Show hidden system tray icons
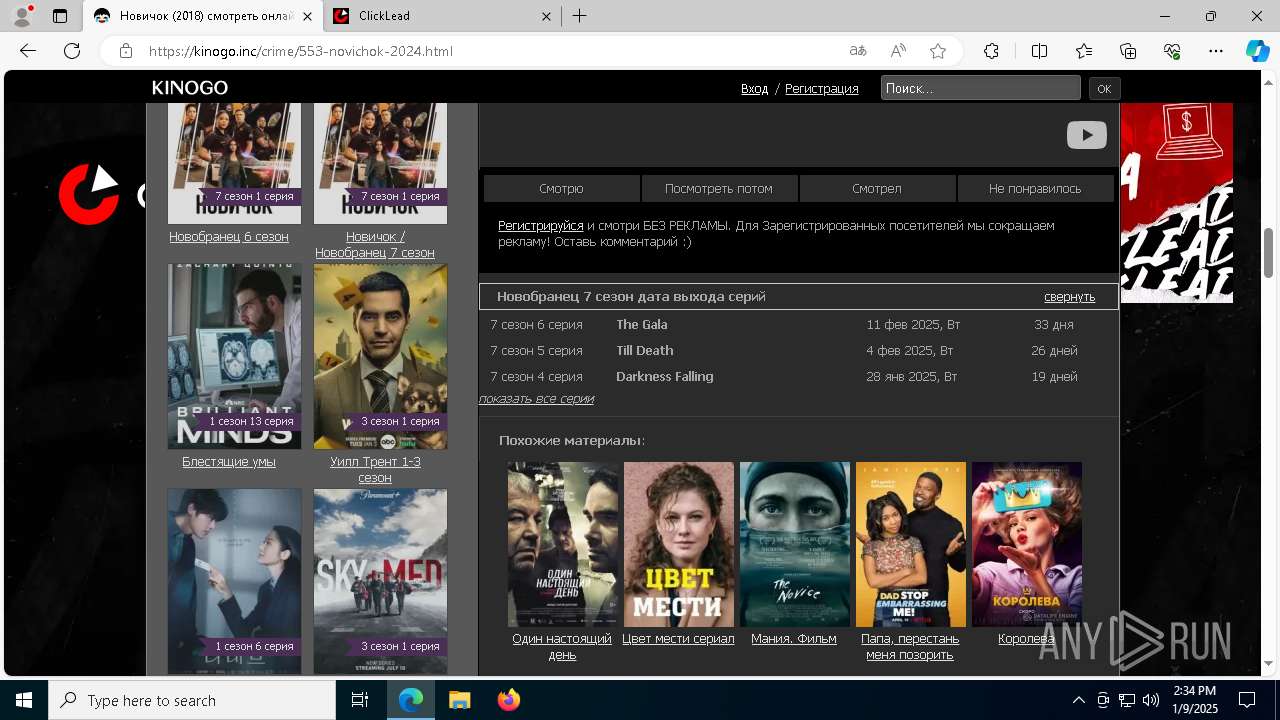The image size is (1280, 720). click(x=1078, y=700)
